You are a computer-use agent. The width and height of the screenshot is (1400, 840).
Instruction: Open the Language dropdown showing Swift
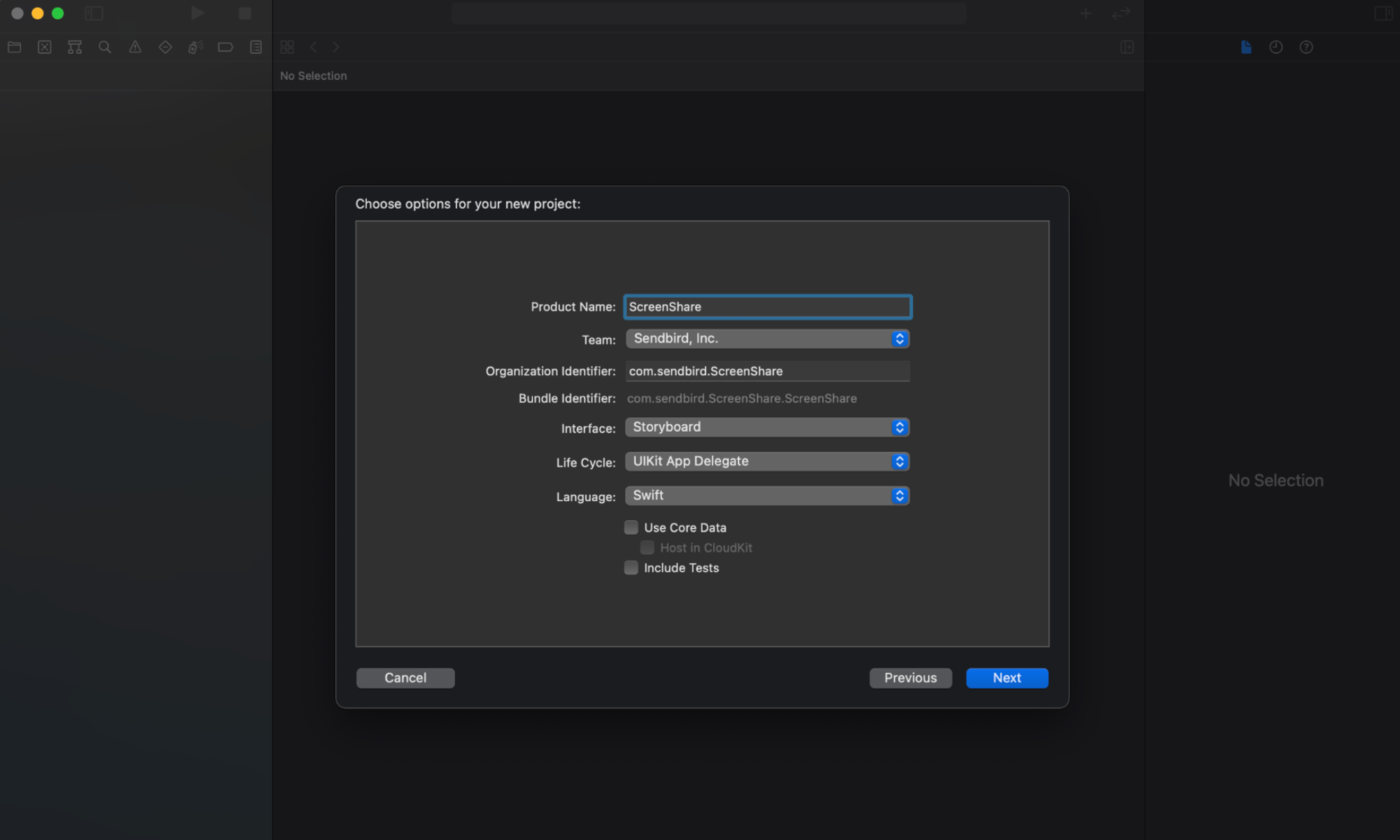click(x=767, y=496)
